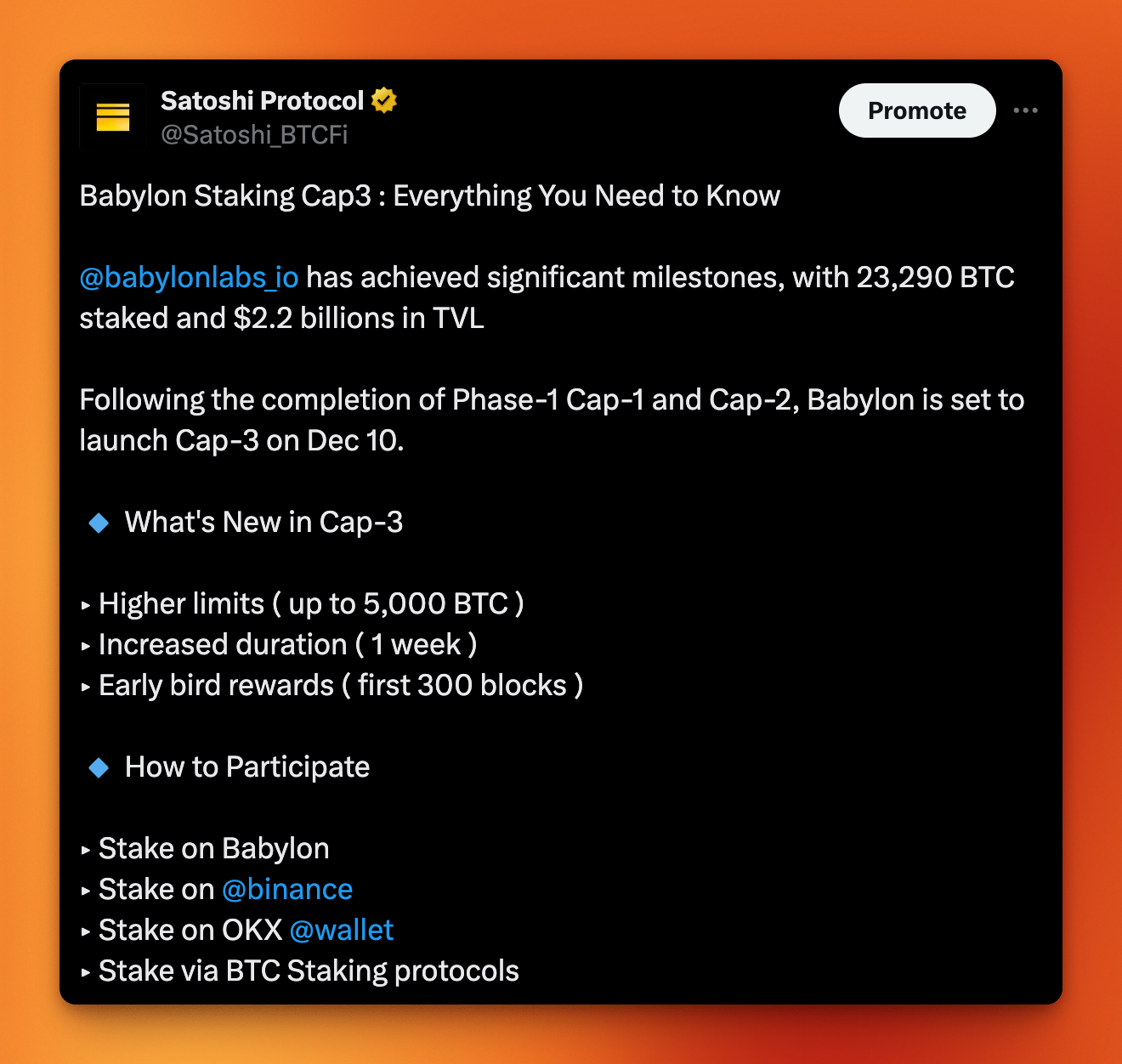Click the blue diamond beside How to Participate
The width and height of the screenshot is (1122, 1064).
tap(99, 767)
